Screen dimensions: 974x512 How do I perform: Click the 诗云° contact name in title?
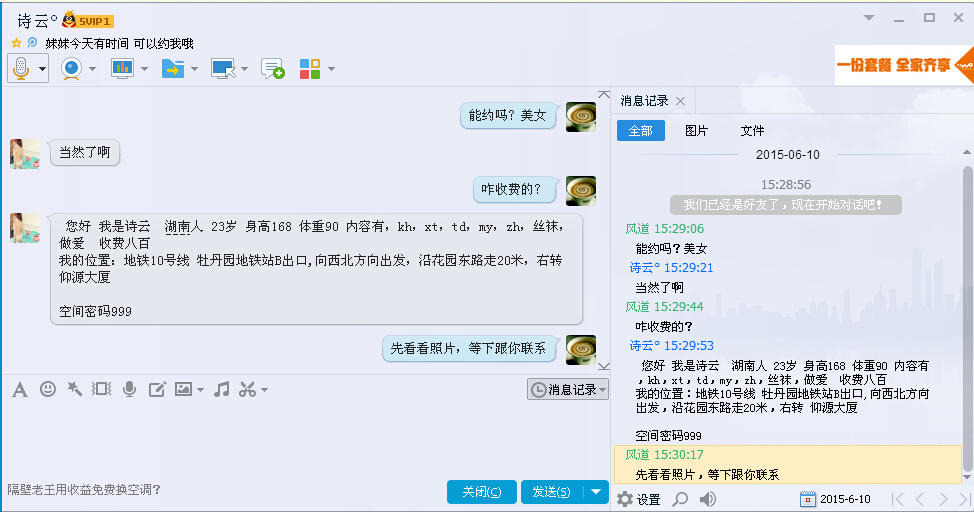37,21
